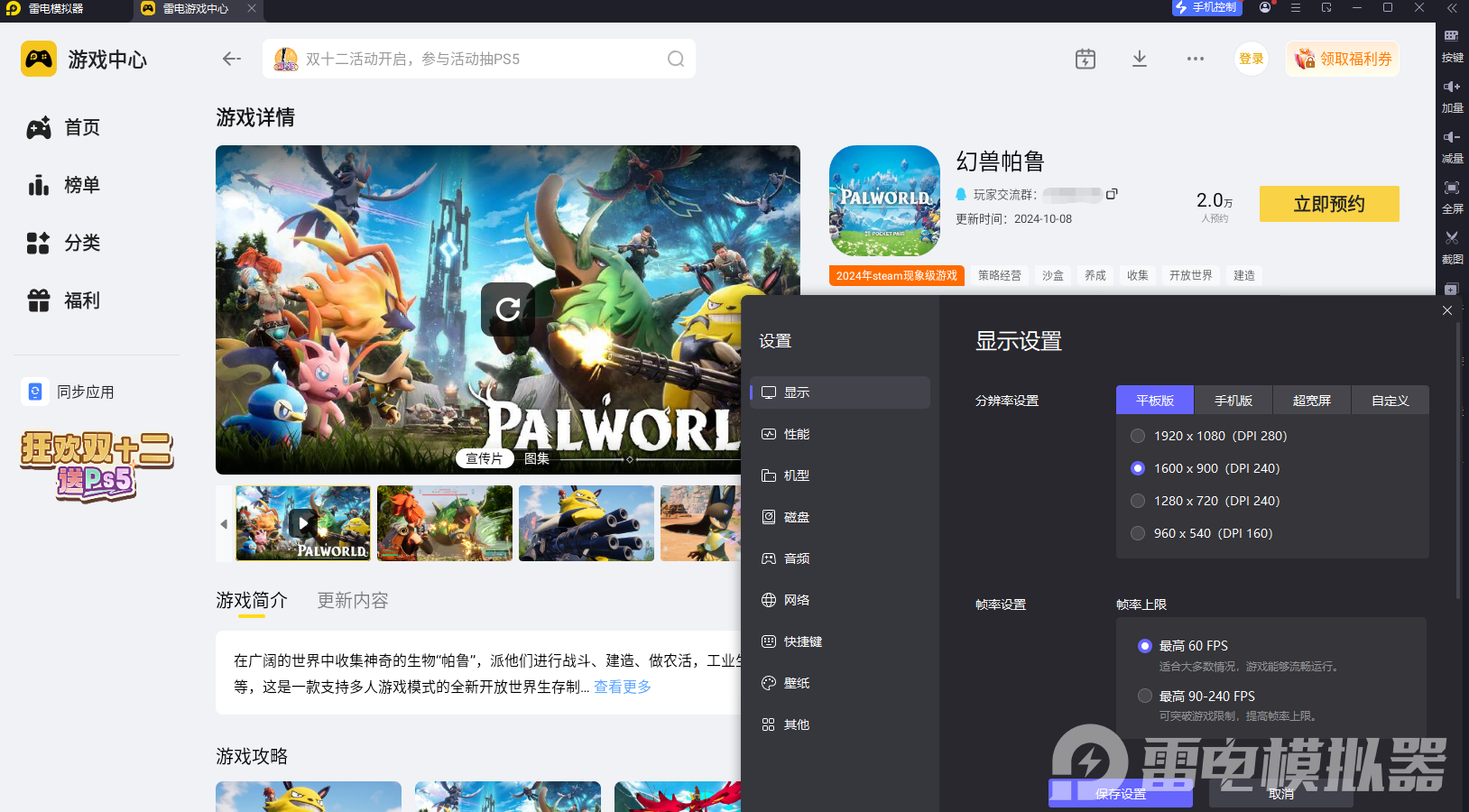Viewport: 1469px width, 812px height.
Task: Click the search magnifier icon
Action: tap(676, 59)
